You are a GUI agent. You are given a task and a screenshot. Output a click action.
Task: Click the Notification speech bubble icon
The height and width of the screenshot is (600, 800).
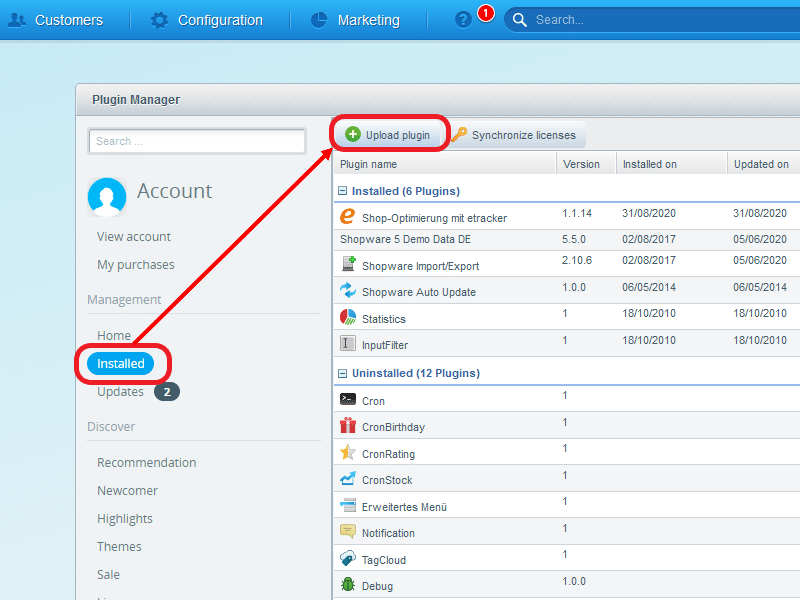coord(348,531)
